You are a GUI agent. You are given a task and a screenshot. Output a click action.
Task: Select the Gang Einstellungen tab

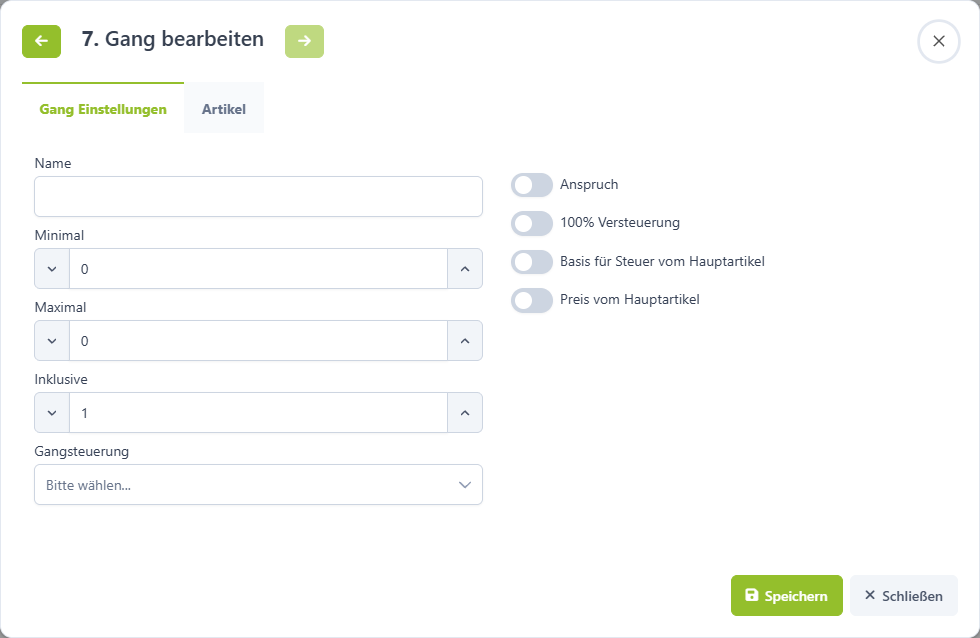(103, 109)
